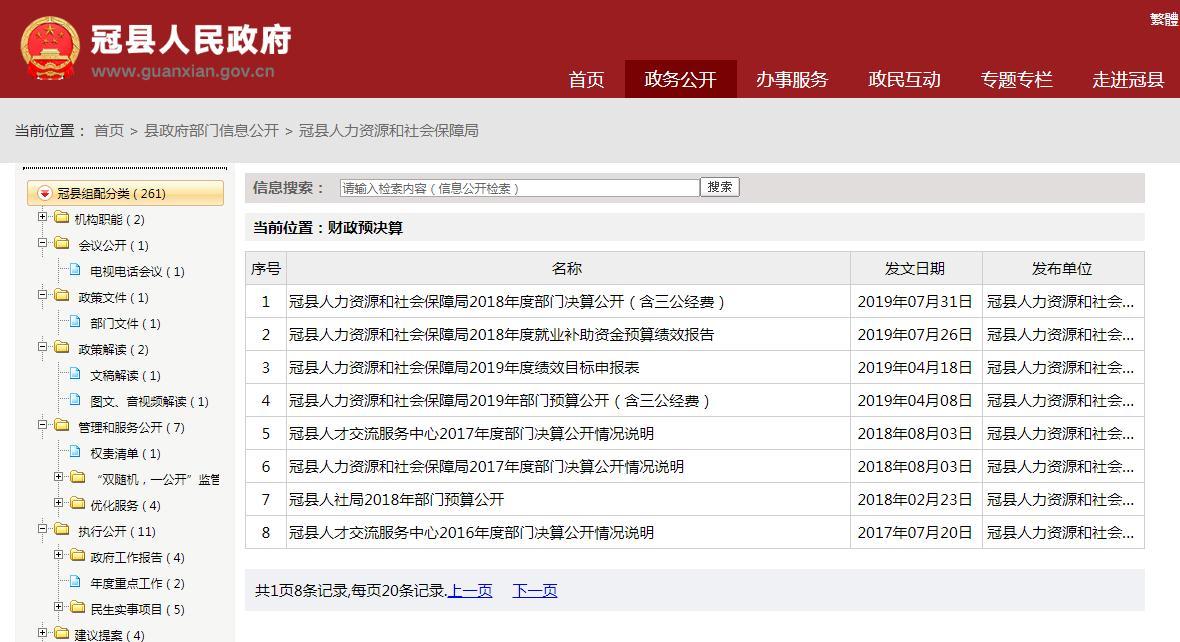The width and height of the screenshot is (1180, 642).
Task: Collapse the 会议公开 tree node
Action: pos(43,244)
